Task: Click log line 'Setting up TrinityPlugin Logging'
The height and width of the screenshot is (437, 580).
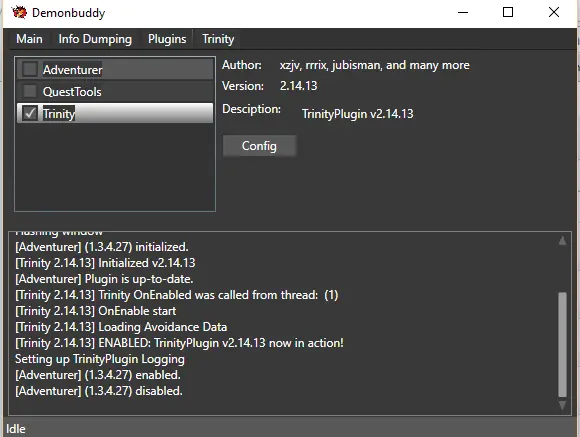Action: tap(100, 359)
